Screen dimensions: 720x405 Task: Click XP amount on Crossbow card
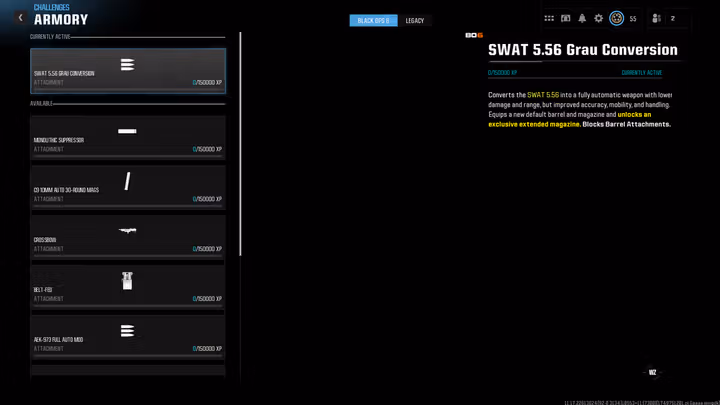207,249
